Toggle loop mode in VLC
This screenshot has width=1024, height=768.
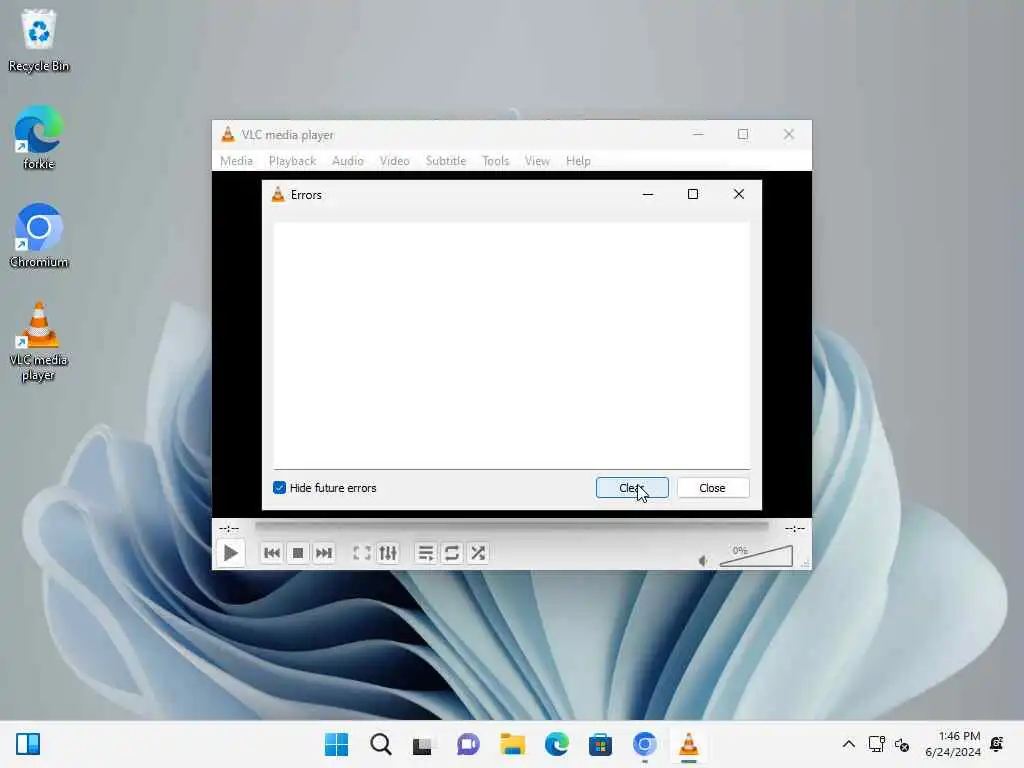(x=451, y=553)
